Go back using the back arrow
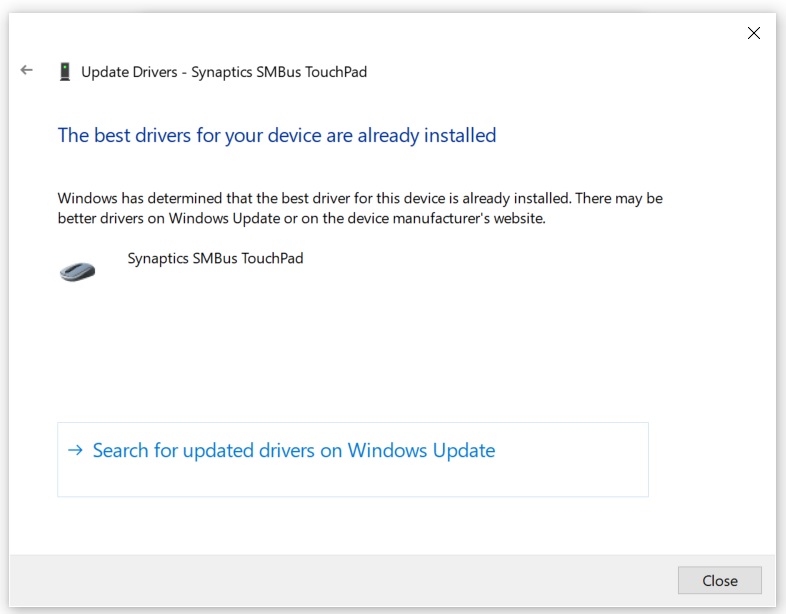Viewport: 786px width, 614px height. [27, 70]
